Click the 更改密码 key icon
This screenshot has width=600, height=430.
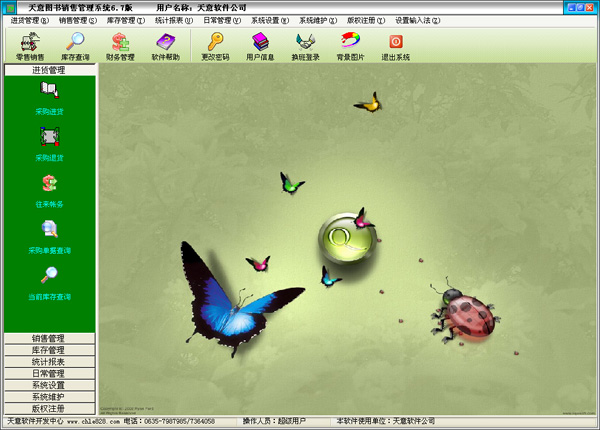click(215, 45)
